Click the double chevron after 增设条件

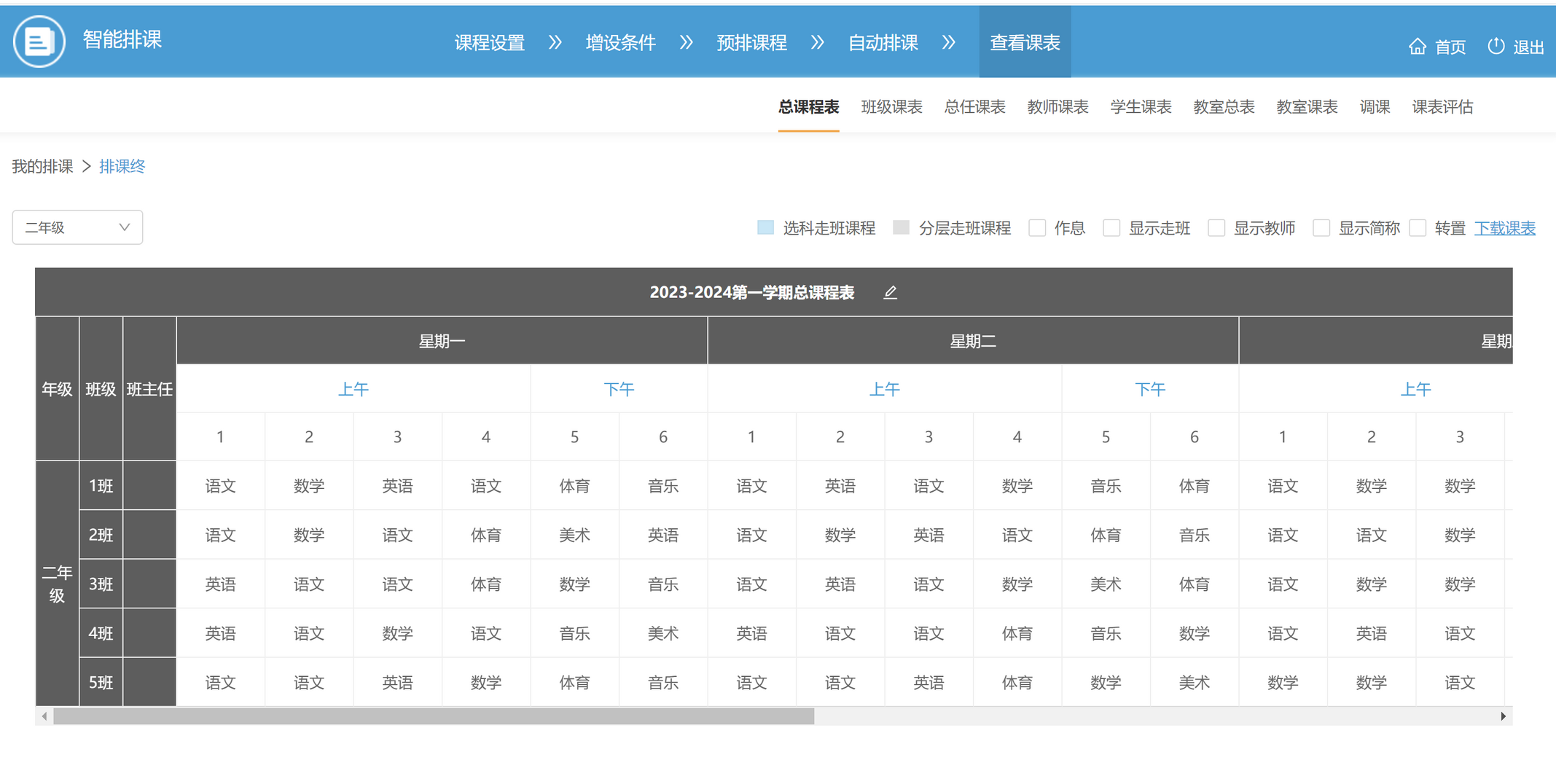[x=687, y=42]
